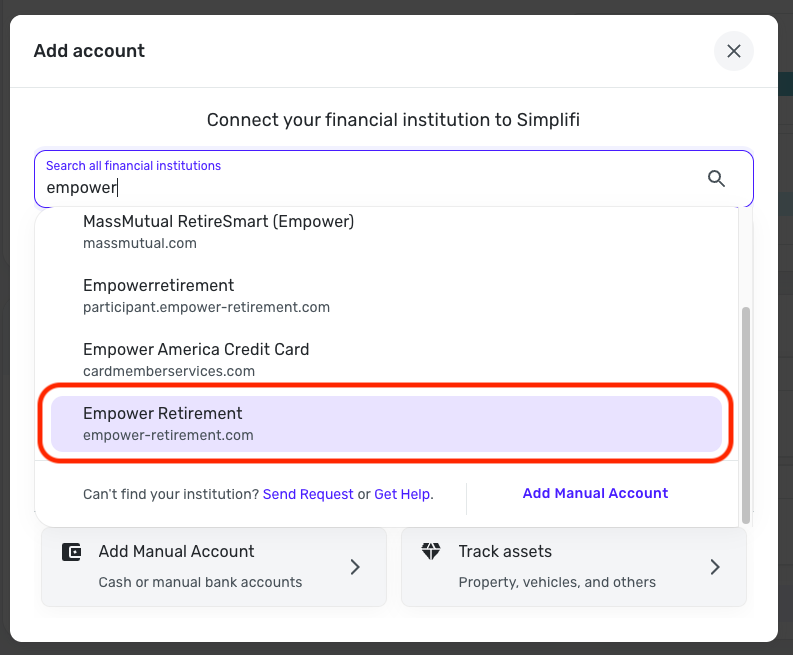Click bold Add Manual Account link in dropdown
793x655 pixels.
point(595,493)
